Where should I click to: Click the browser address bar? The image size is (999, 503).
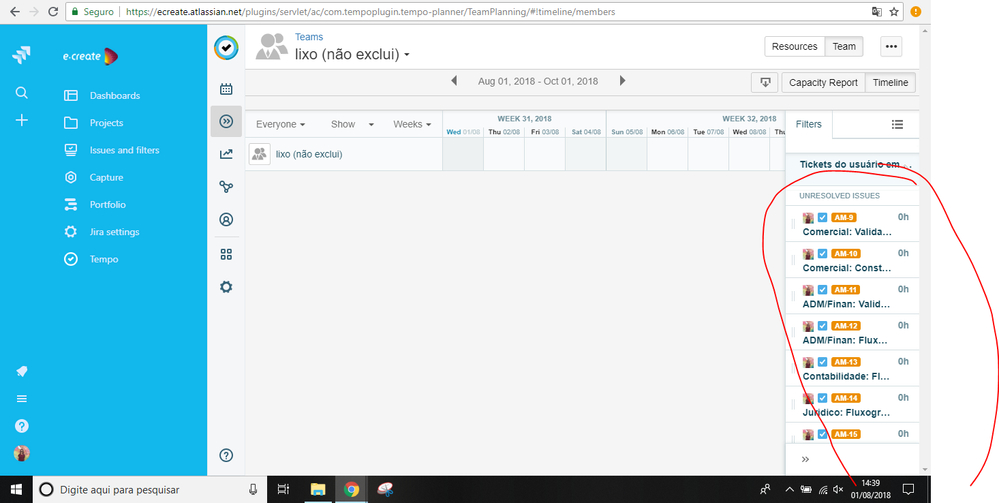click(471, 11)
